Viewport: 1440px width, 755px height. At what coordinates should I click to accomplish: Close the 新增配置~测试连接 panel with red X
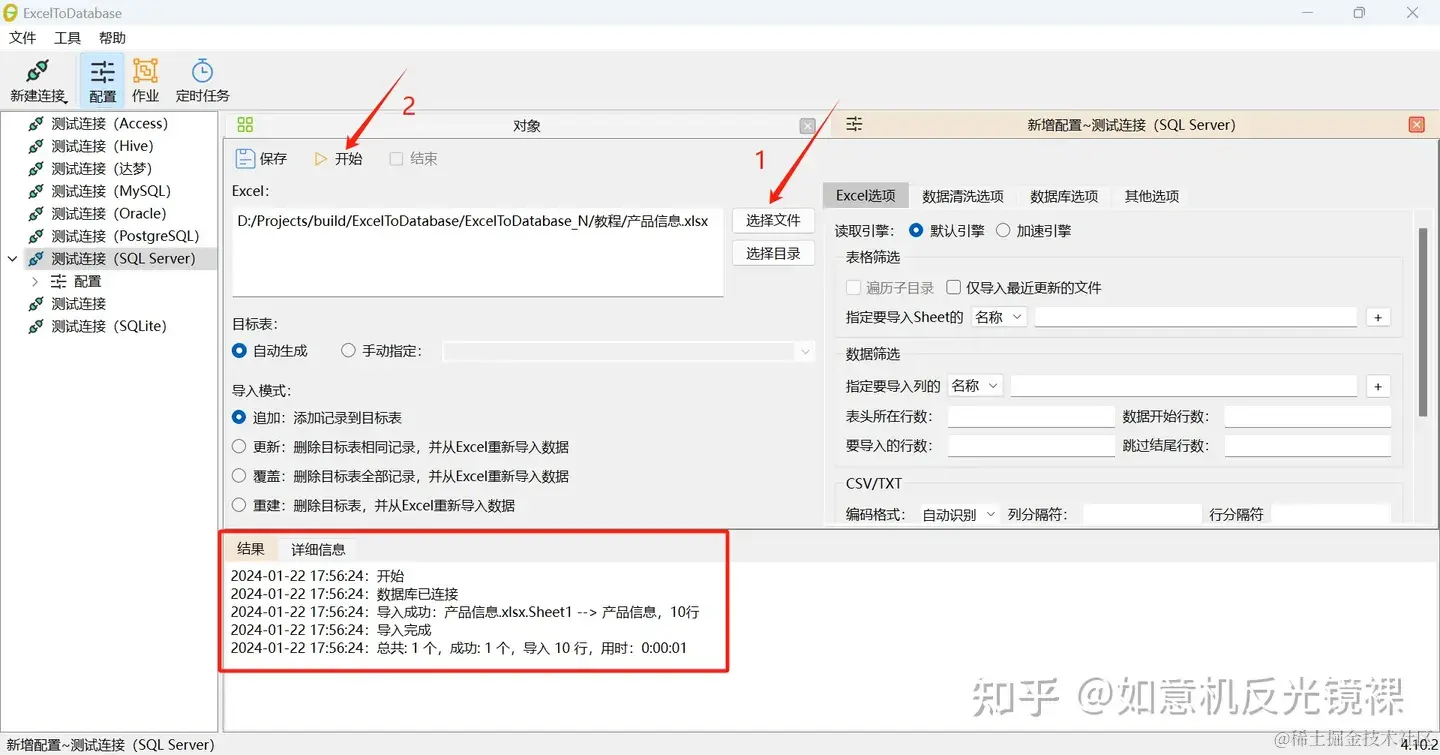(1416, 125)
